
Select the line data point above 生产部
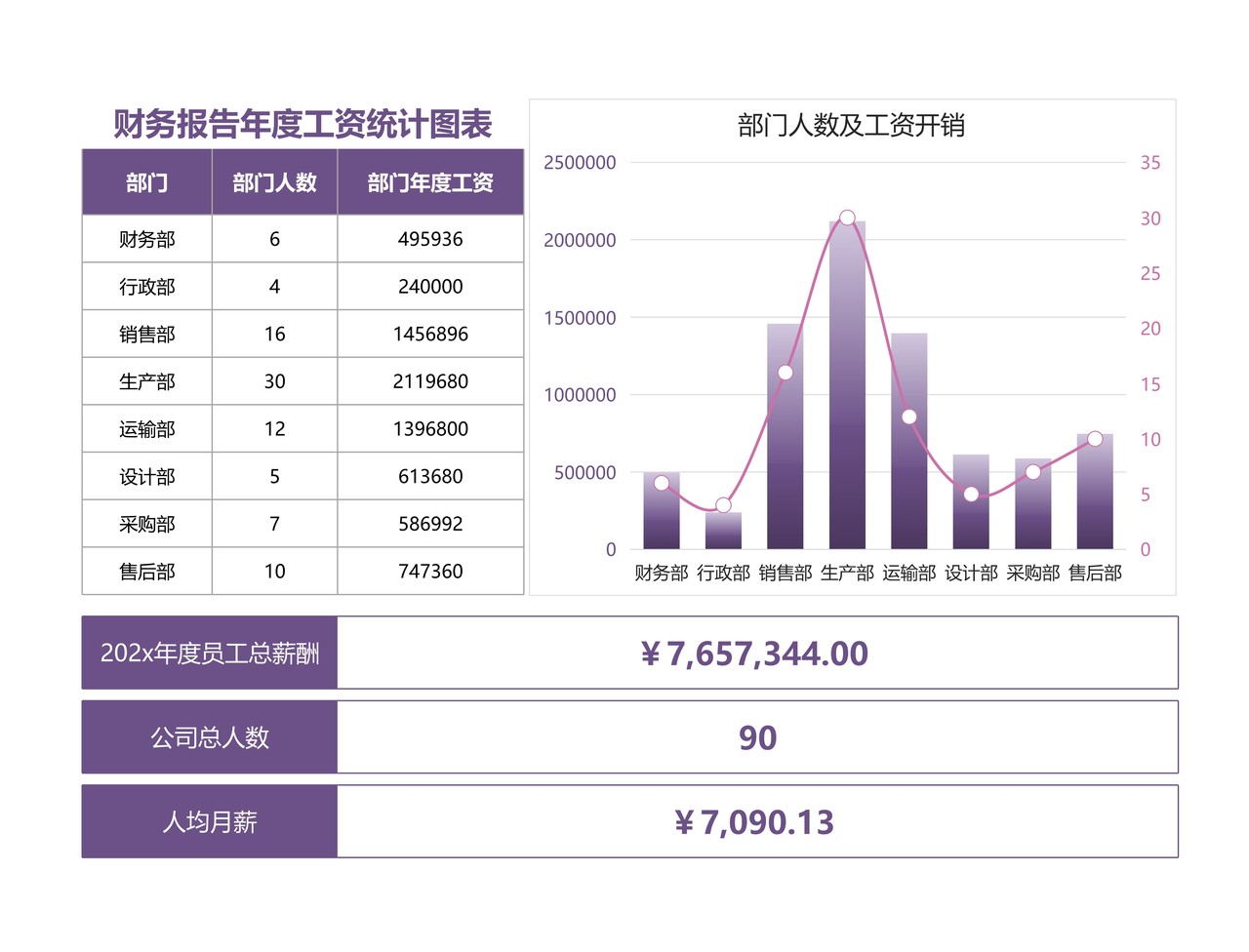846,217
